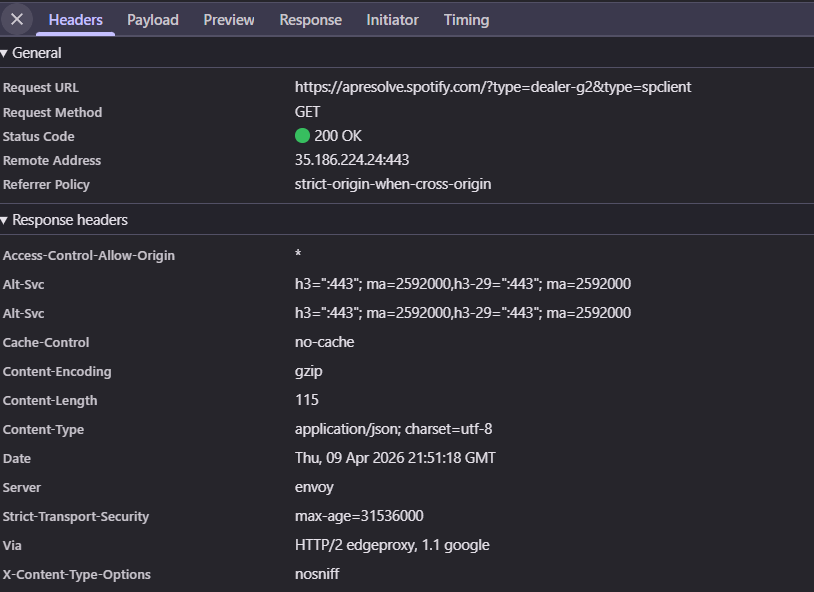814x592 pixels.
Task: Close the network request details panel
Action: (x=15, y=19)
